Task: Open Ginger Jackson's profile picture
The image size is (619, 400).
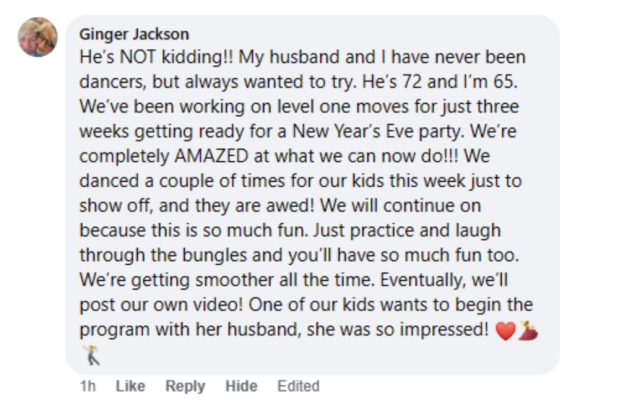Action: 38,38
